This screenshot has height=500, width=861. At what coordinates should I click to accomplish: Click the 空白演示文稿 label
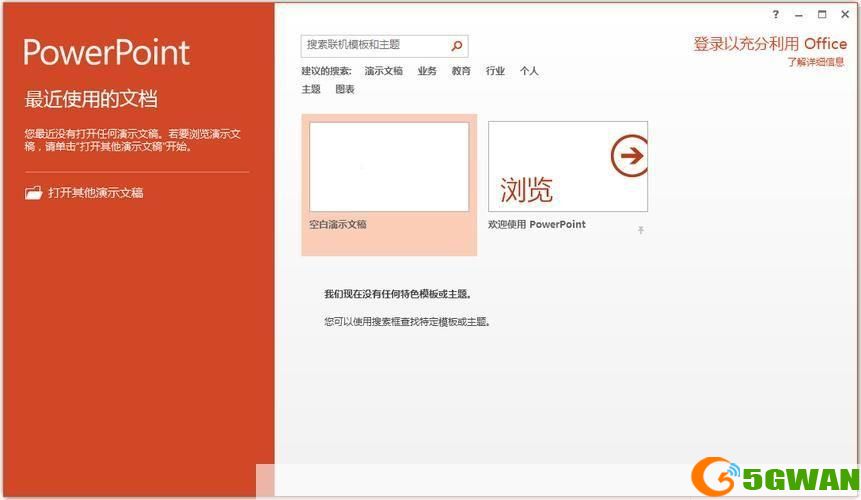point(338,224)
